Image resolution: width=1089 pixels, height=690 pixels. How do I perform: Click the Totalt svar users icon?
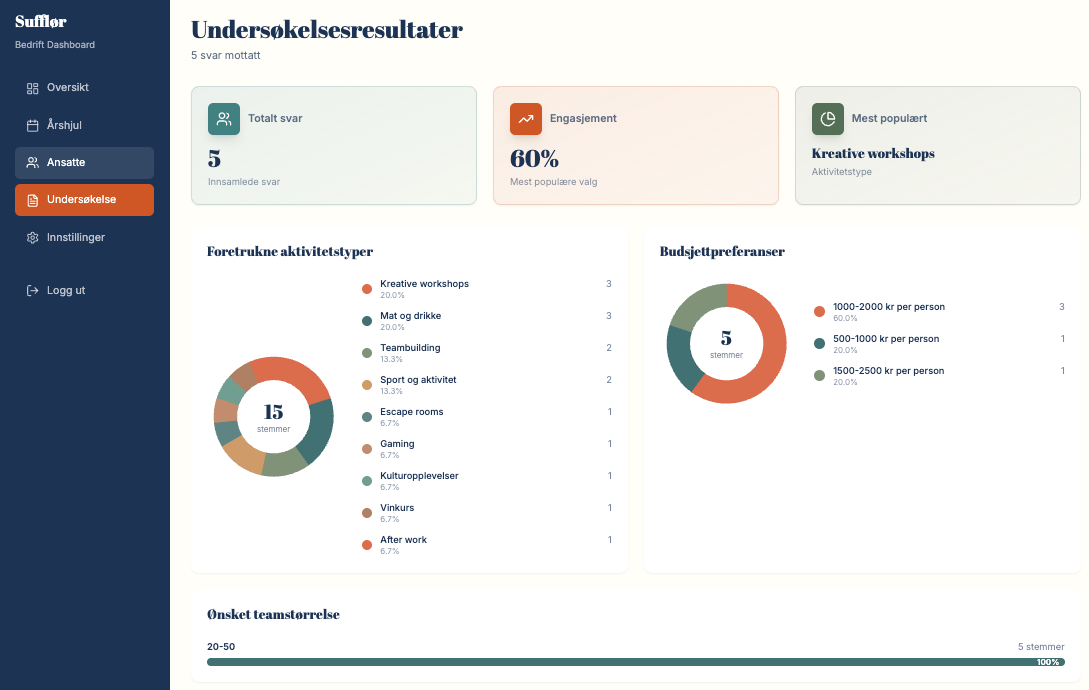tap(225, 118)
